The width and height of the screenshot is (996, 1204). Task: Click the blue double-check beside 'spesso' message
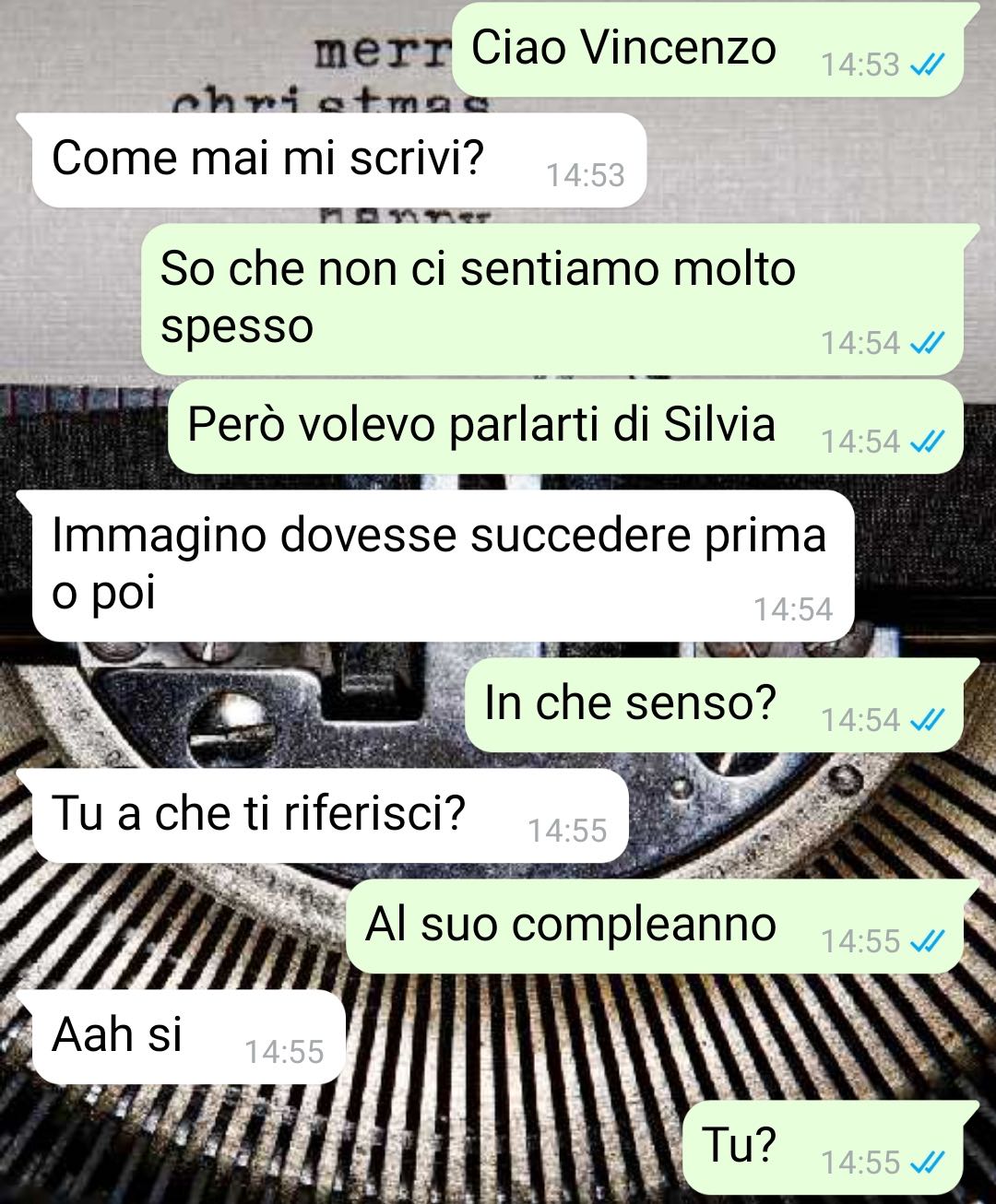coord(927,343)
